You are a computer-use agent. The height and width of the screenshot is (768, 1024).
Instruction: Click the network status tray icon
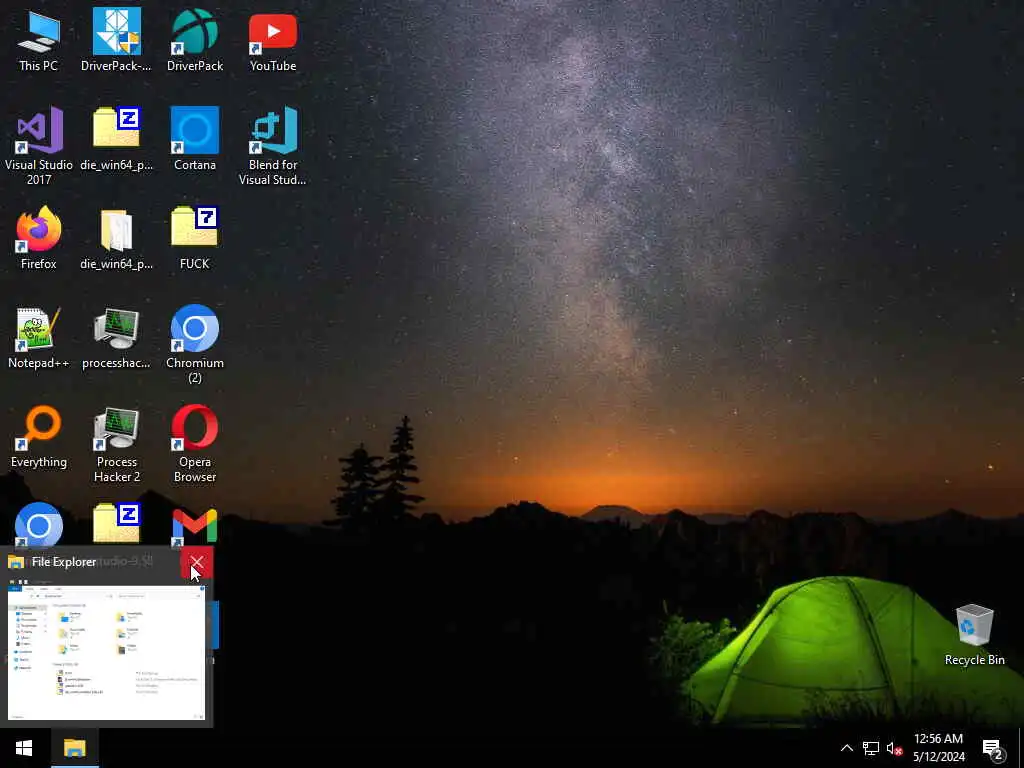(871, 748)
